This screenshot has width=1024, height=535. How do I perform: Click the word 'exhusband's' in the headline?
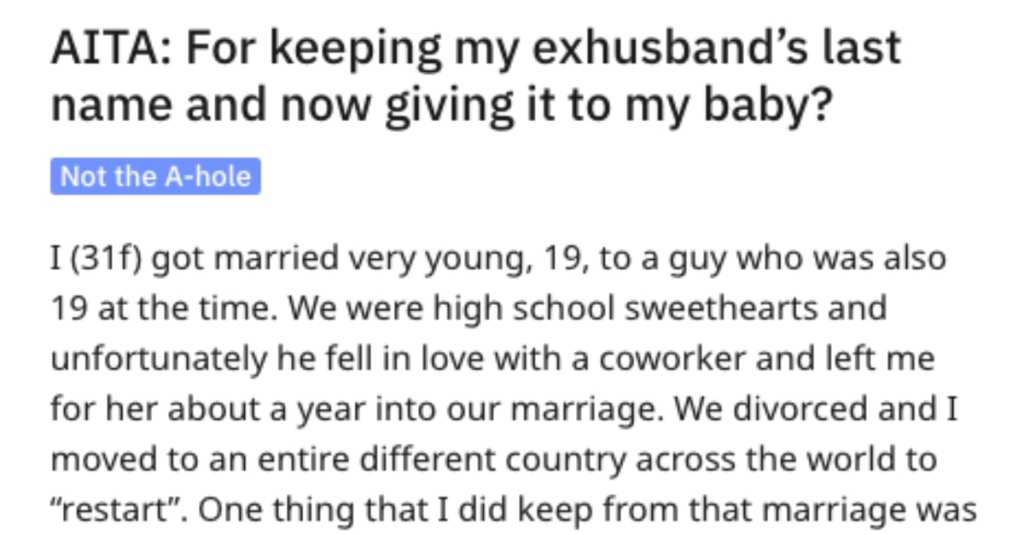(671, 48)
